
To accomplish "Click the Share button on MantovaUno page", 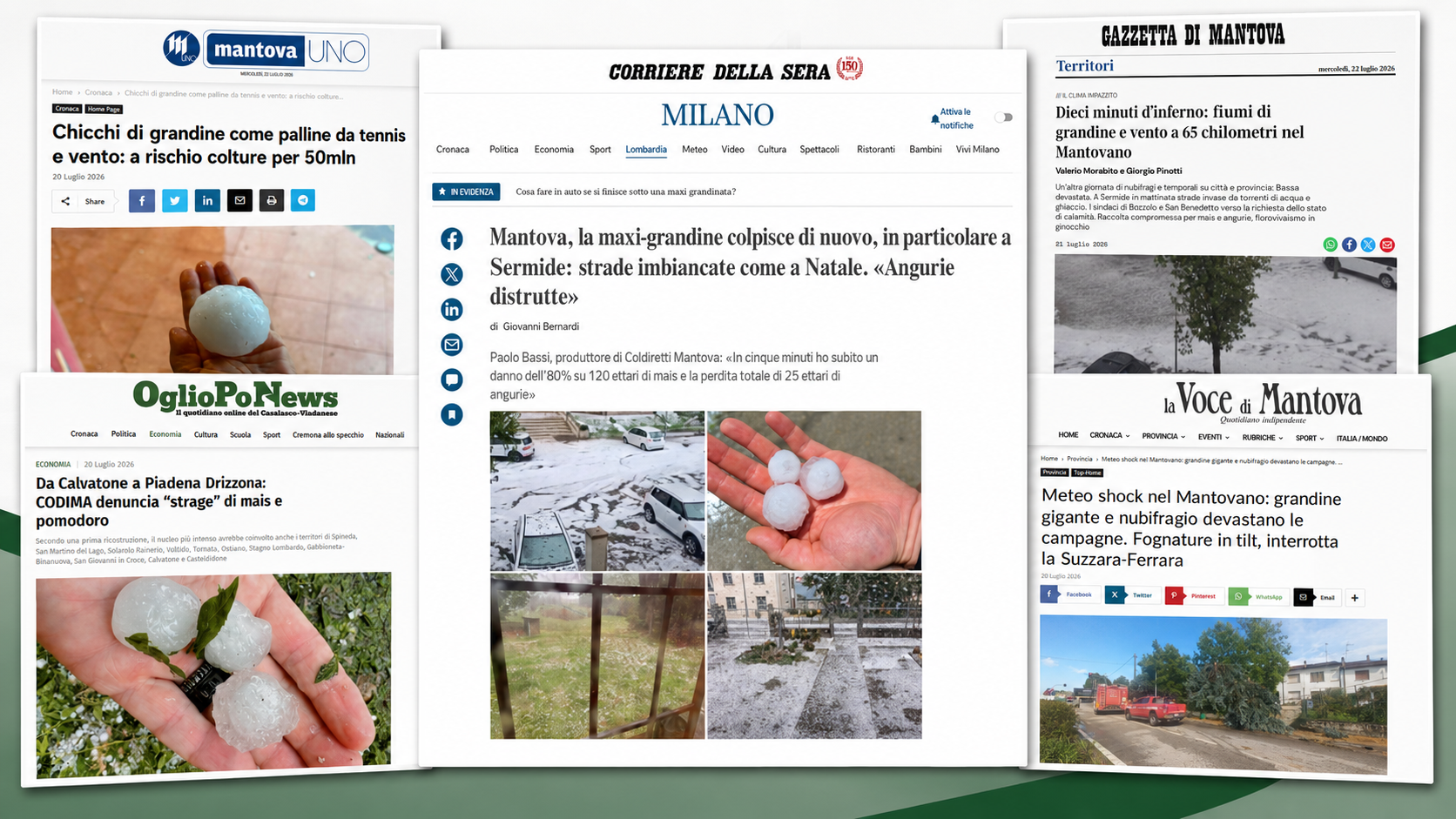I will 83,201.
